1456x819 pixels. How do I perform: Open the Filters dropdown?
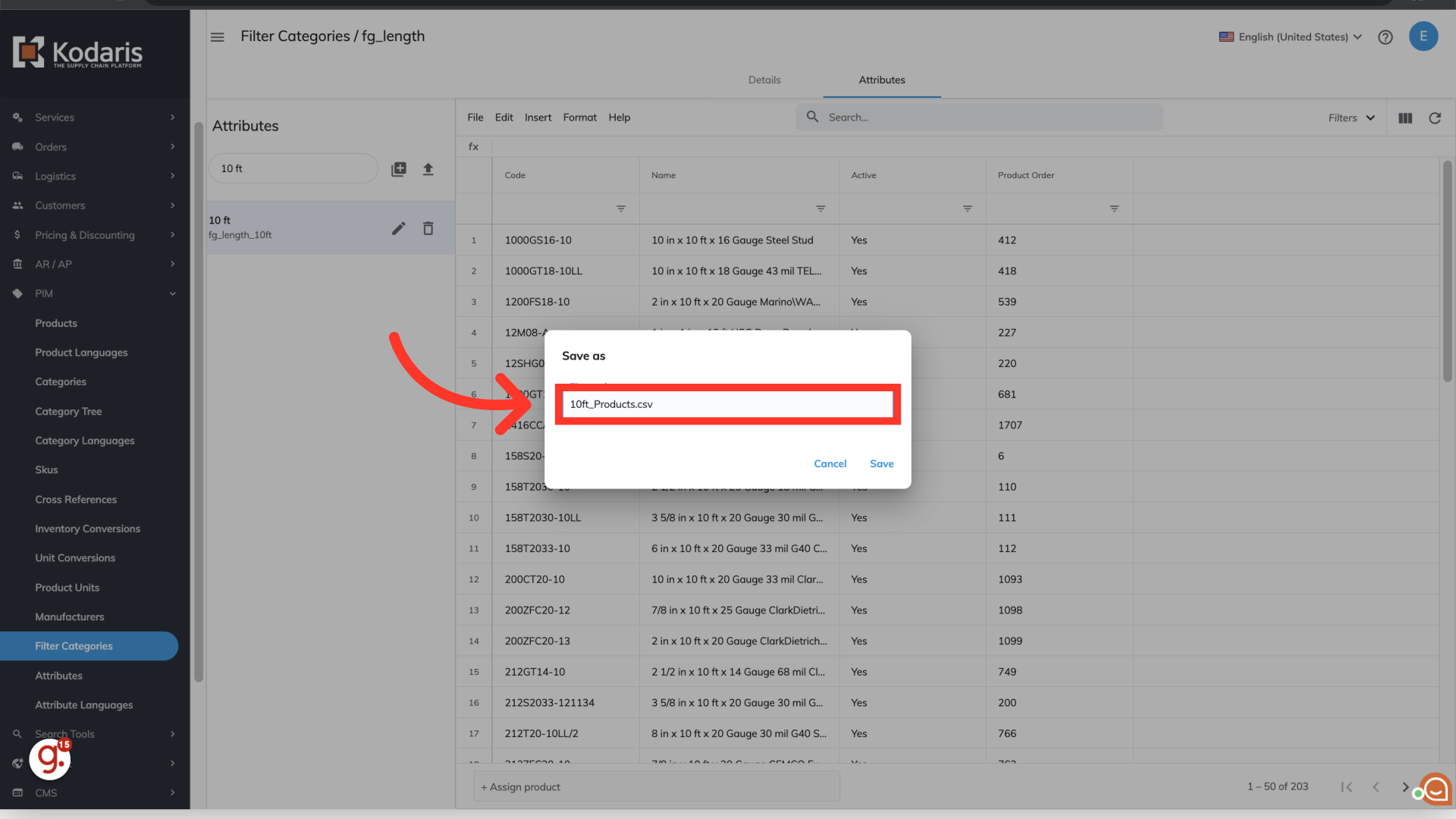tap(1351, 118)
